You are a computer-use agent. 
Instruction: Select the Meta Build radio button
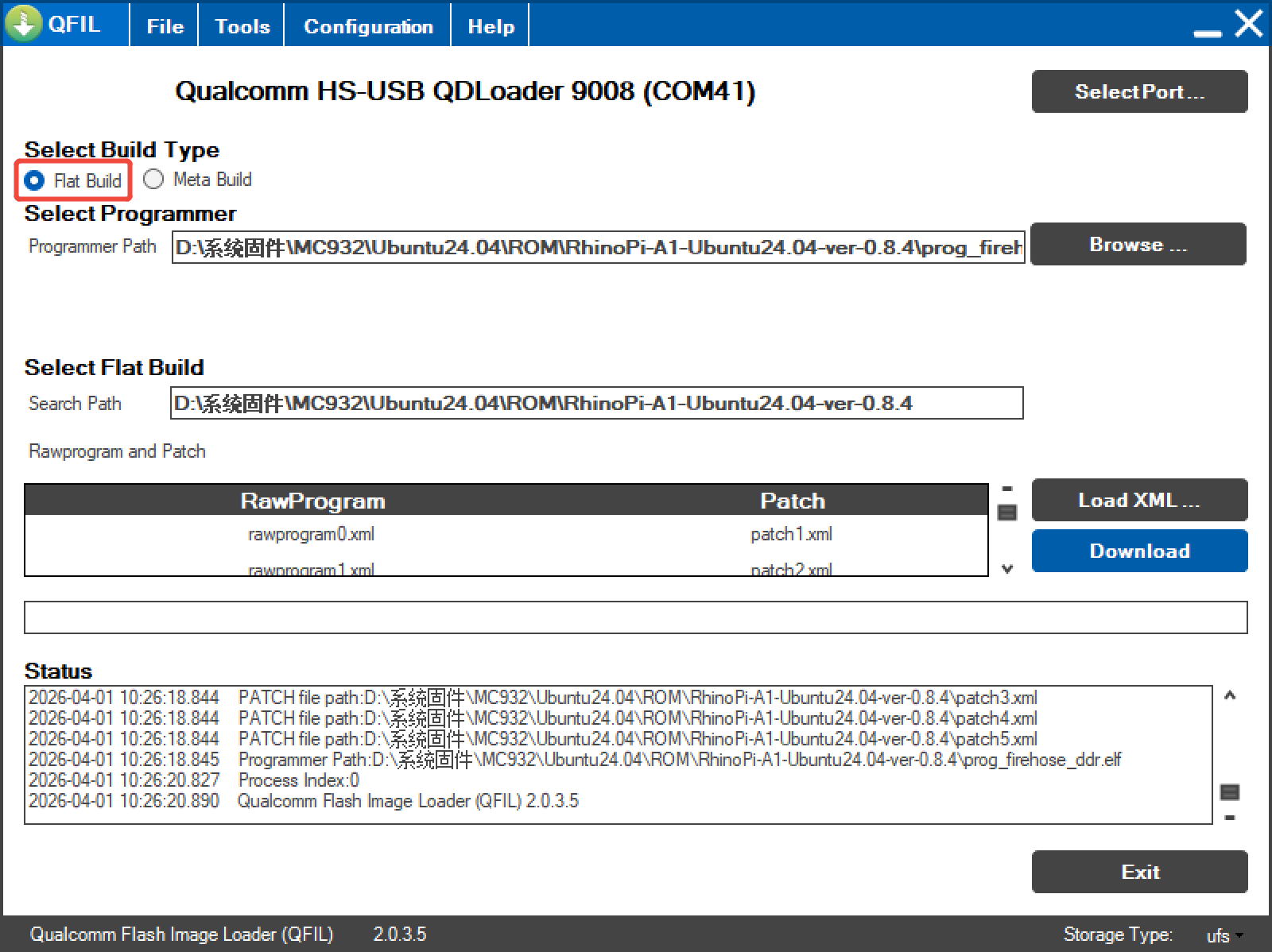coord(153,180)
